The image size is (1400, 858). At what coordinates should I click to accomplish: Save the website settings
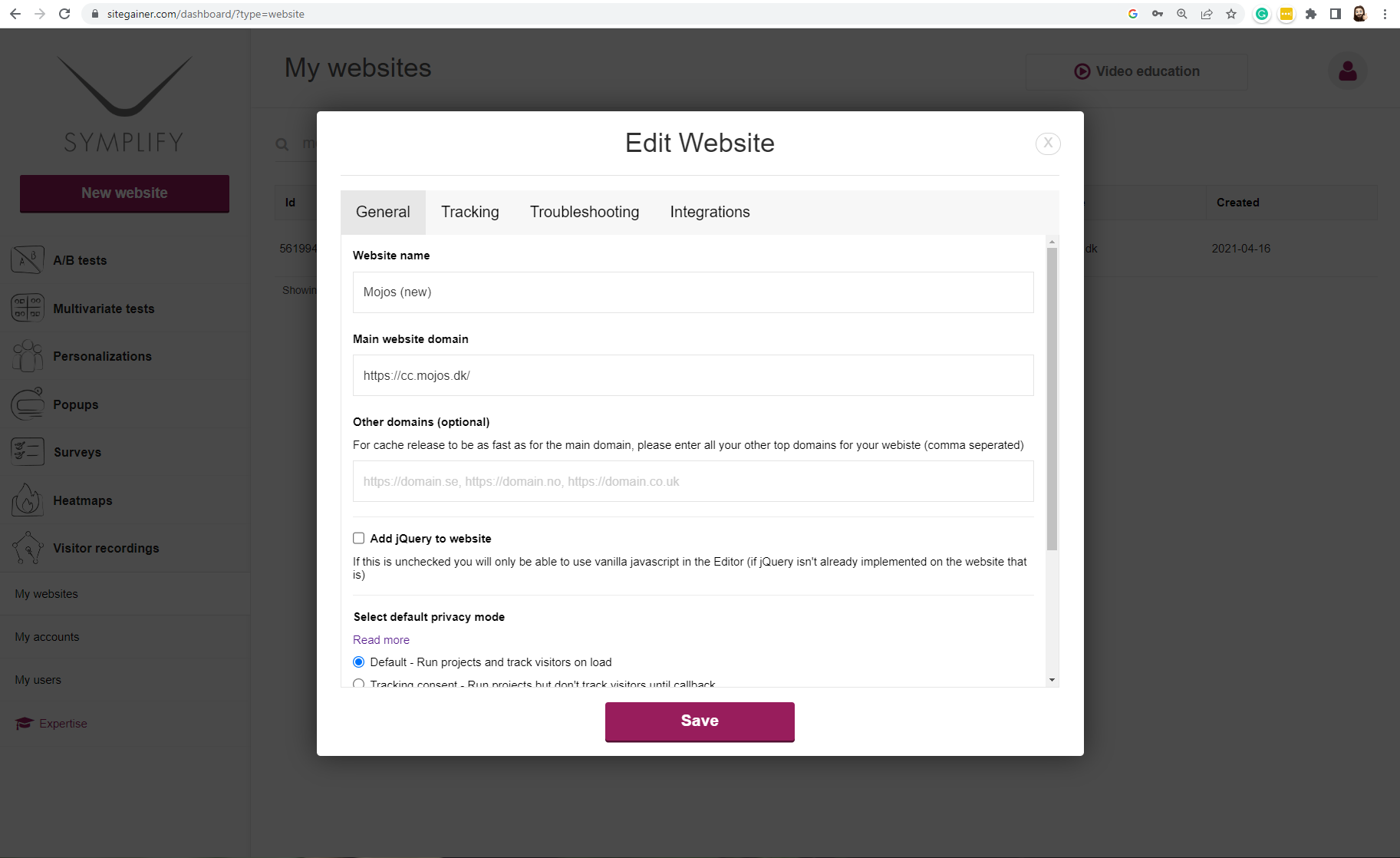point(699,721)
